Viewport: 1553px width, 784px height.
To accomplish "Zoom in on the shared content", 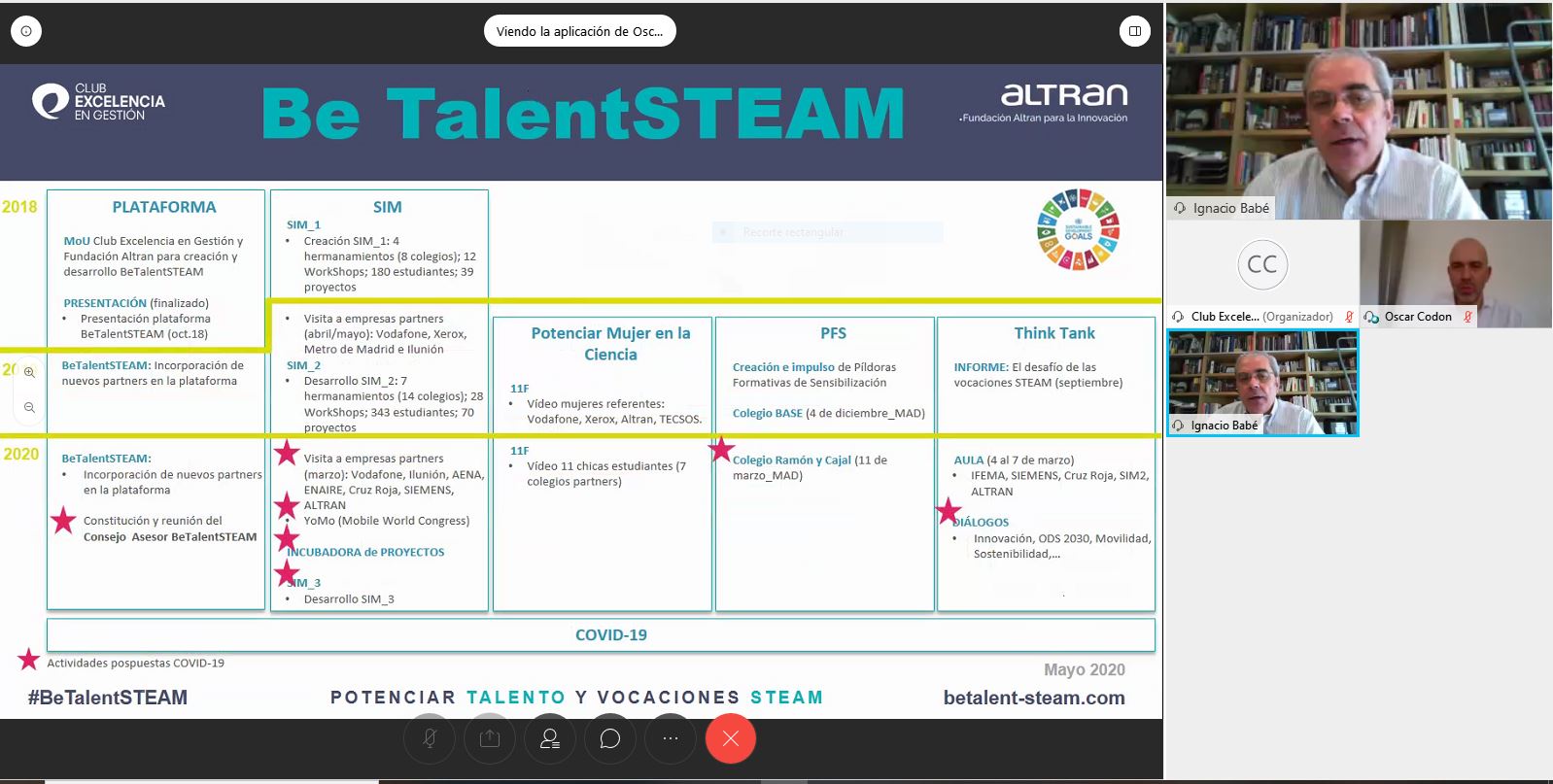I will (x=30, y=372).
